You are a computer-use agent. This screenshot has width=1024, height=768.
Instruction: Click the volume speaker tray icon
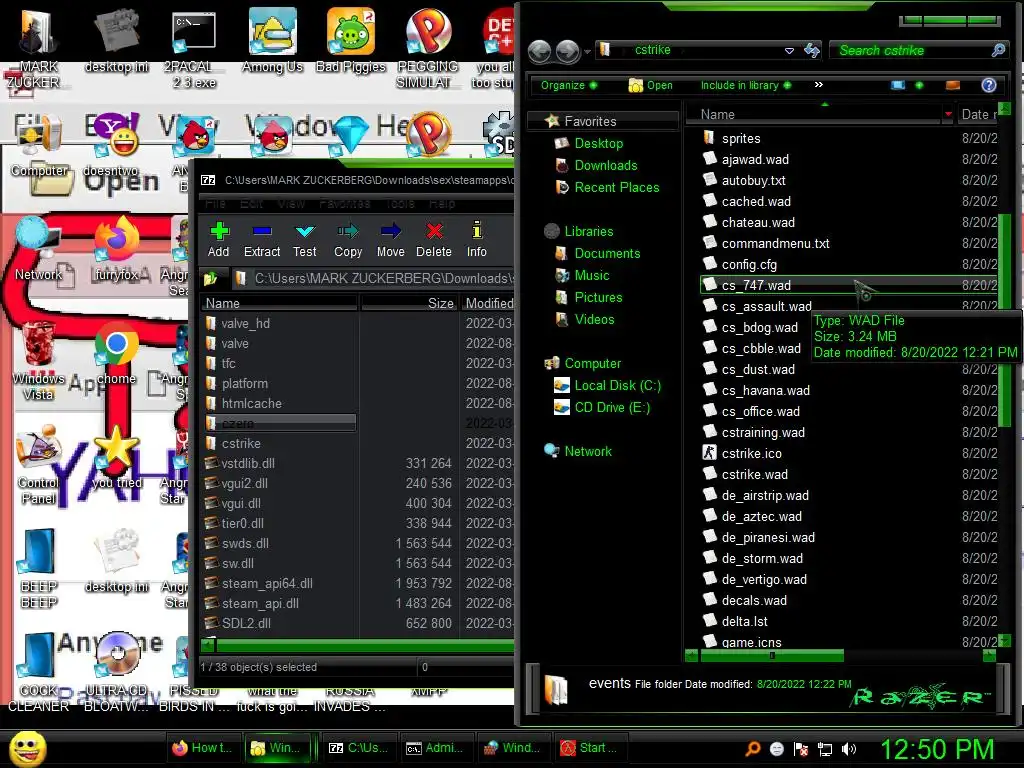tap(849, 749)
